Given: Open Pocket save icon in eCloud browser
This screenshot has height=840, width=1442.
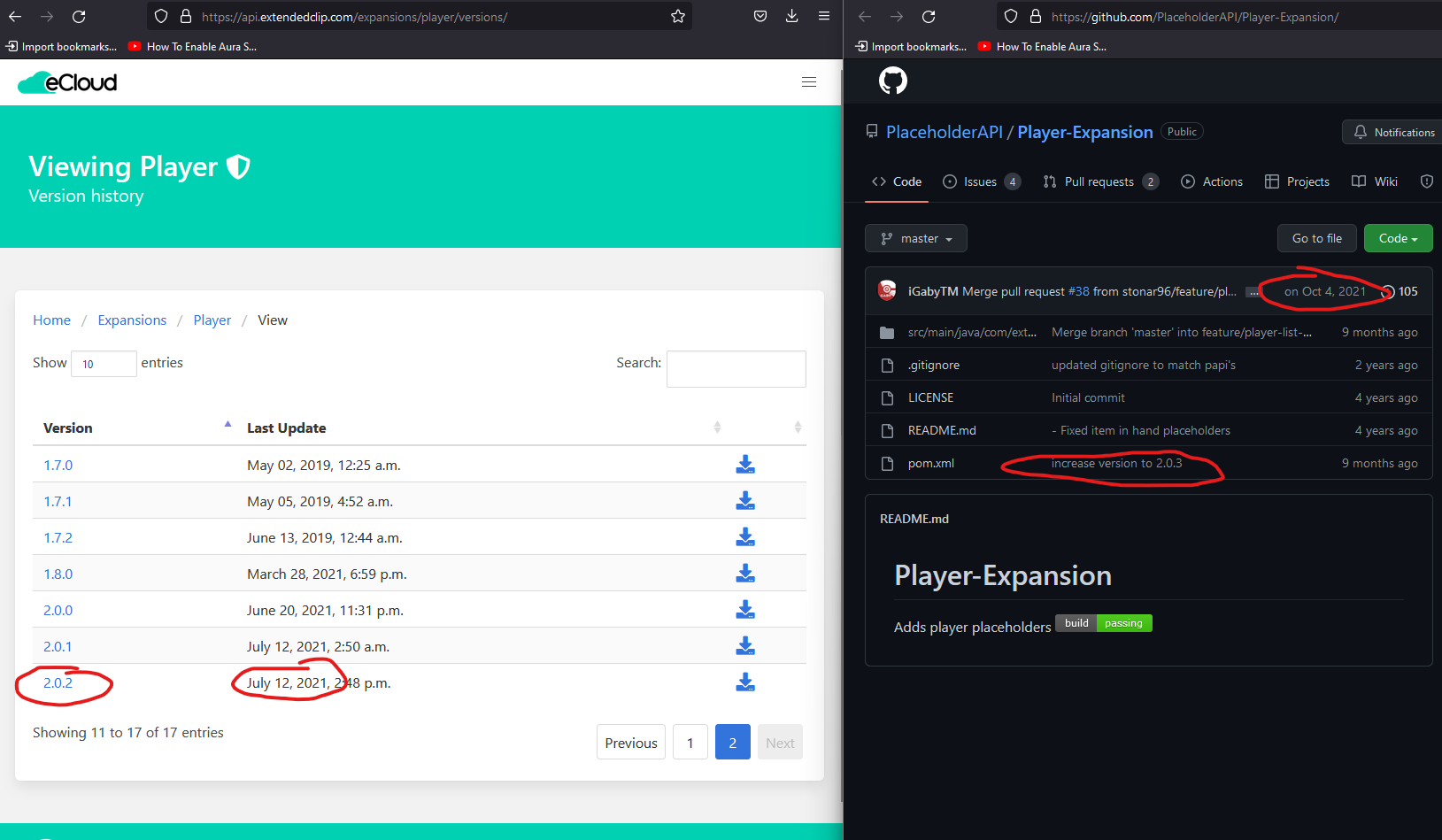Looking at the screenshot, I should coord(760,17).
